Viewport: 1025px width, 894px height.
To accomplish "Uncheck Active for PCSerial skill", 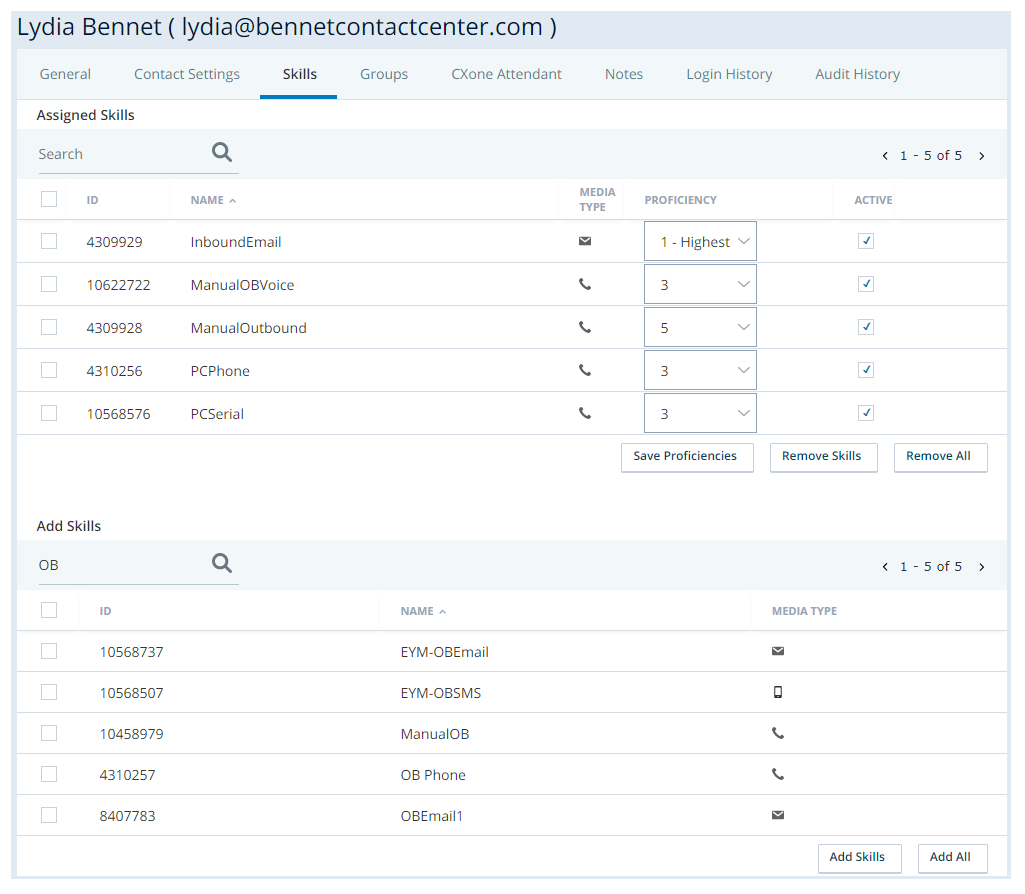I will tap(866, 413).
